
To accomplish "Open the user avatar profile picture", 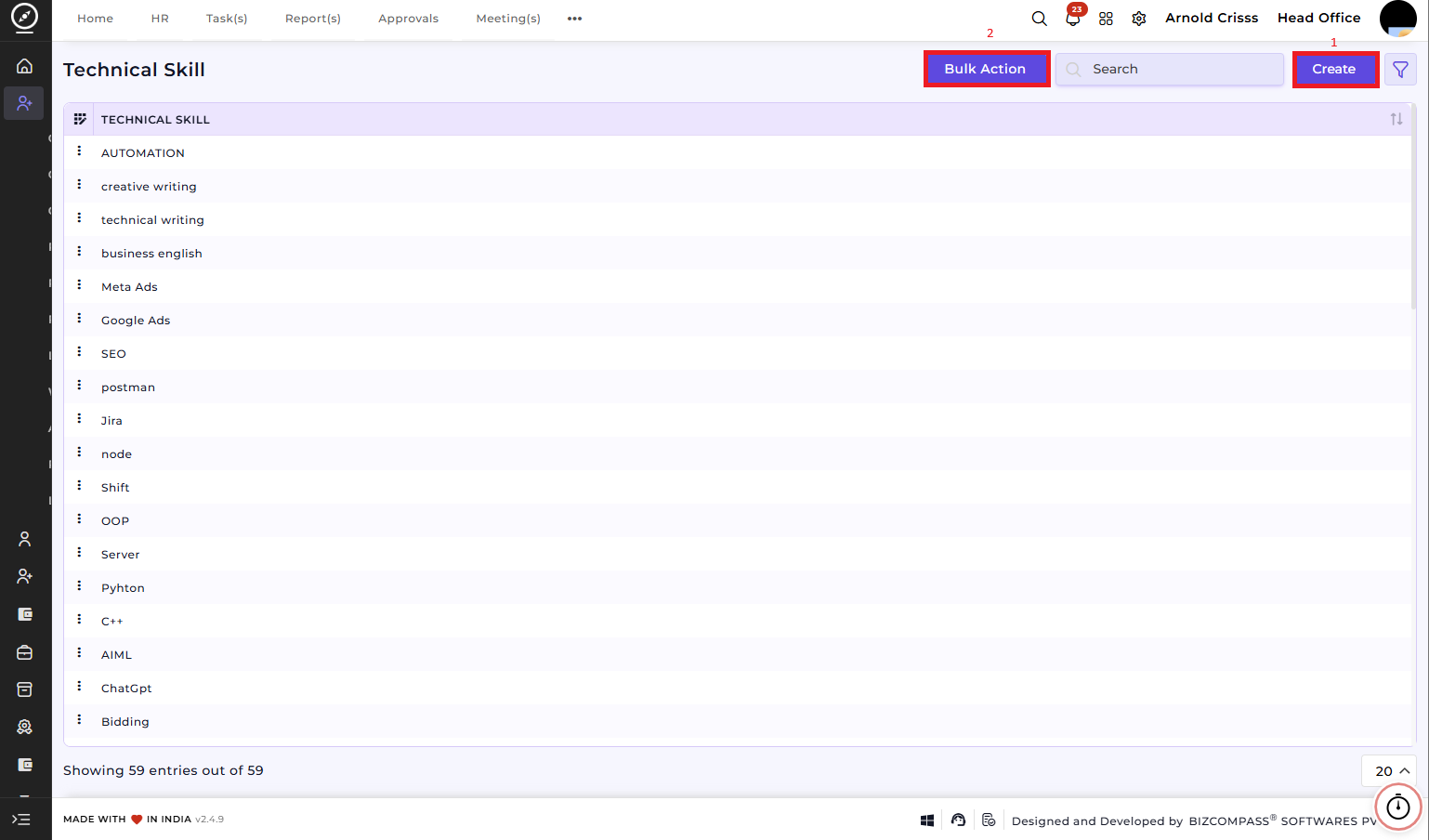I will pos(1397,19).
